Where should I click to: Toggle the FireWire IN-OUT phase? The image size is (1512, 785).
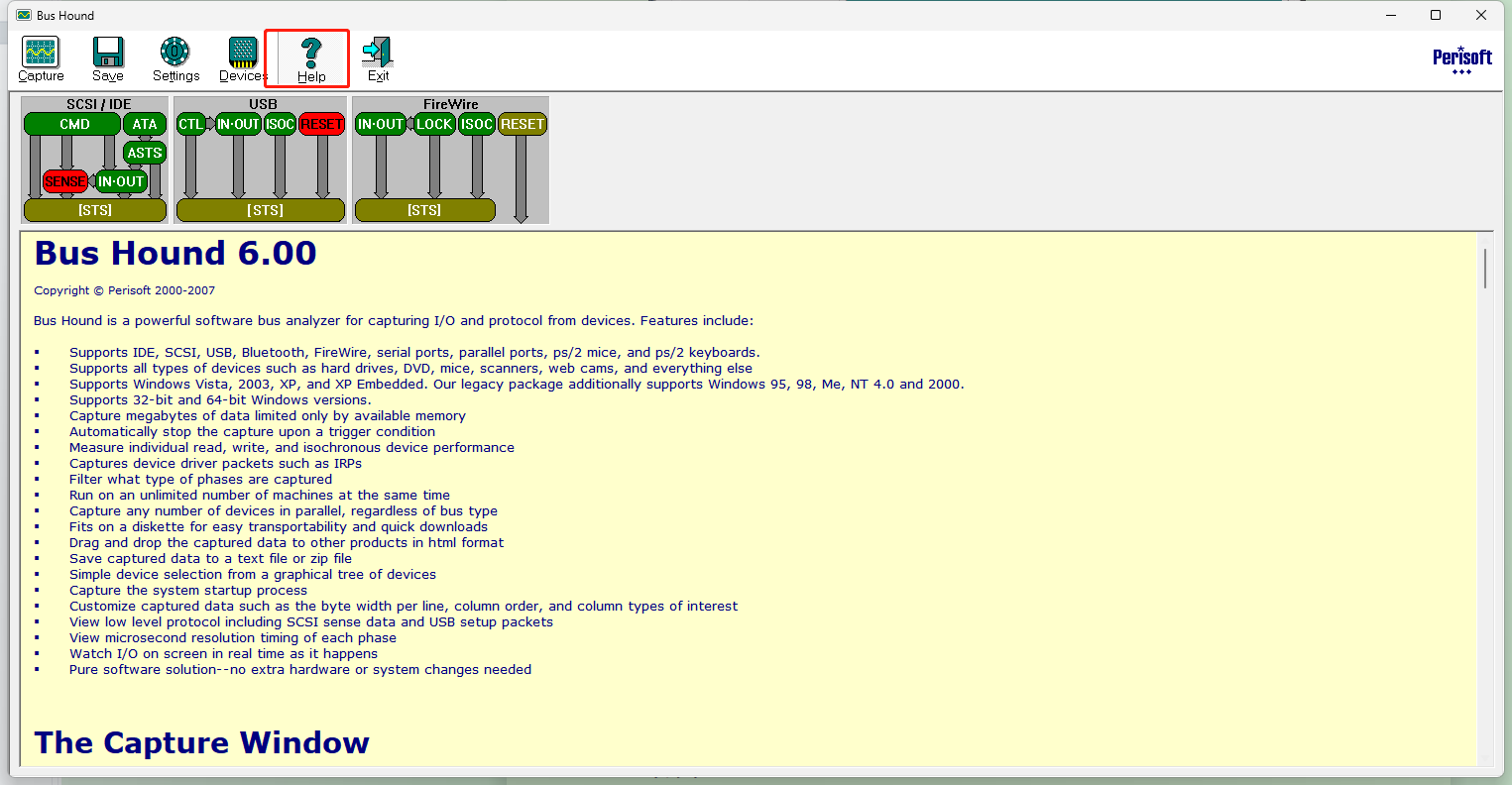tap(381, 124)
